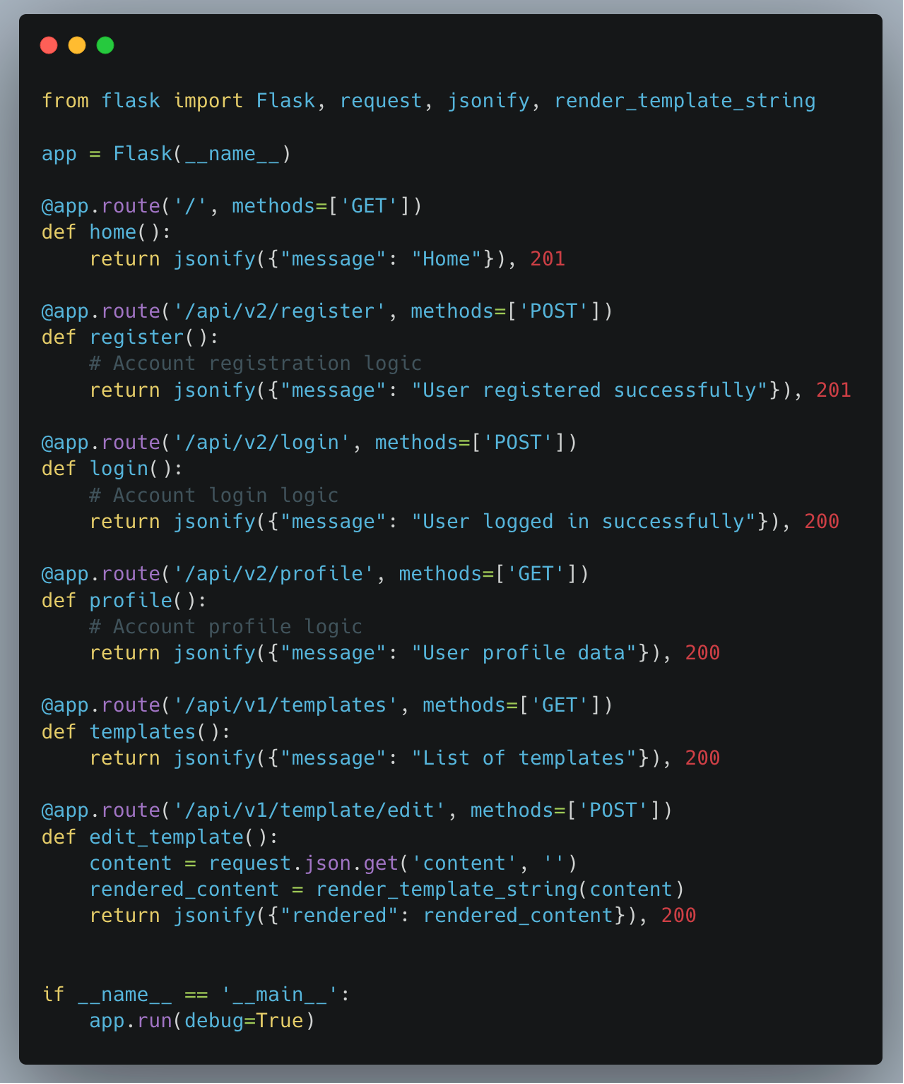
Task: Click the Flask(__name__) constructor call
Action: [x=201, y=154]
